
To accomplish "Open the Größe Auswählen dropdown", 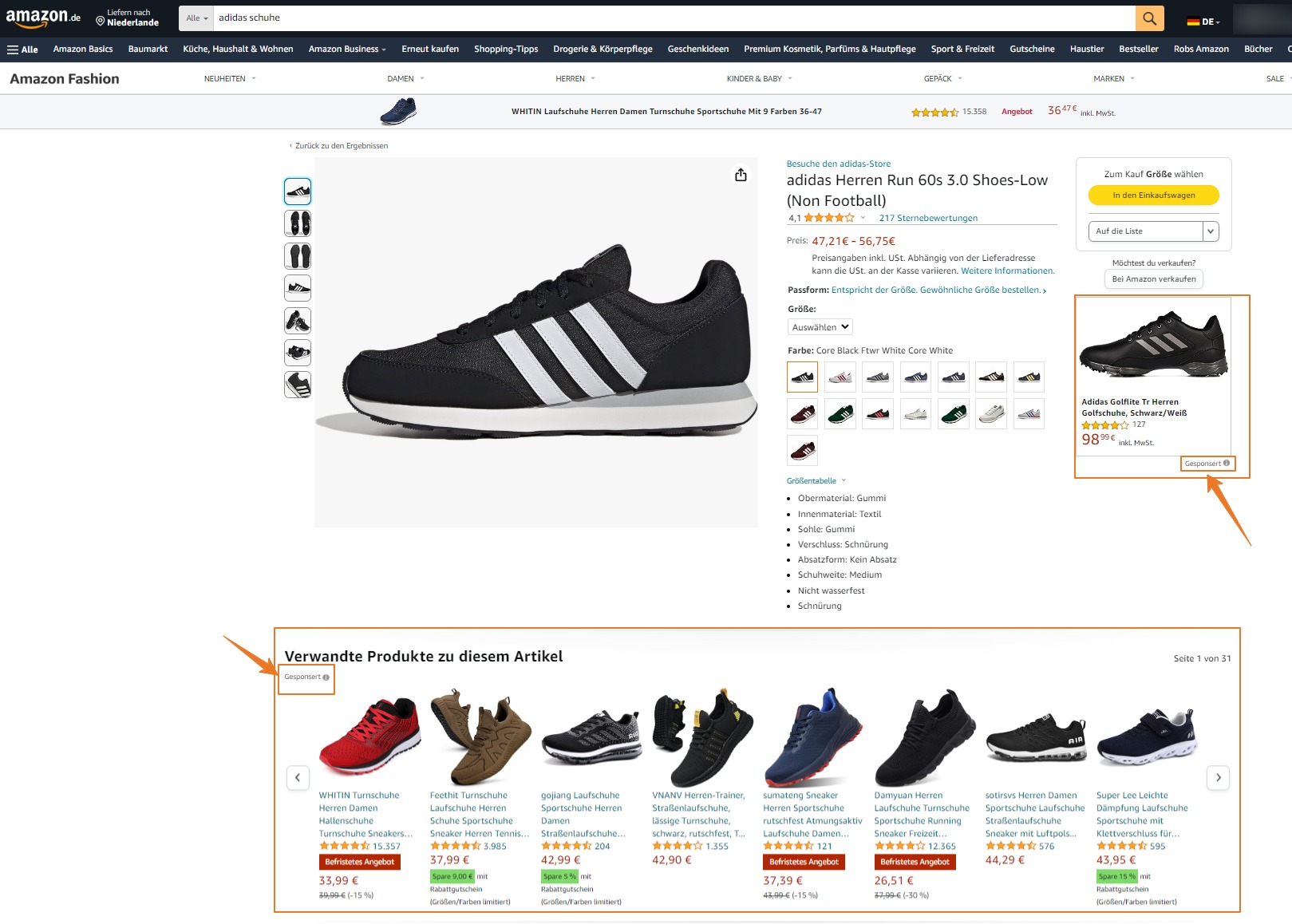I will click(x=820, y=327).
